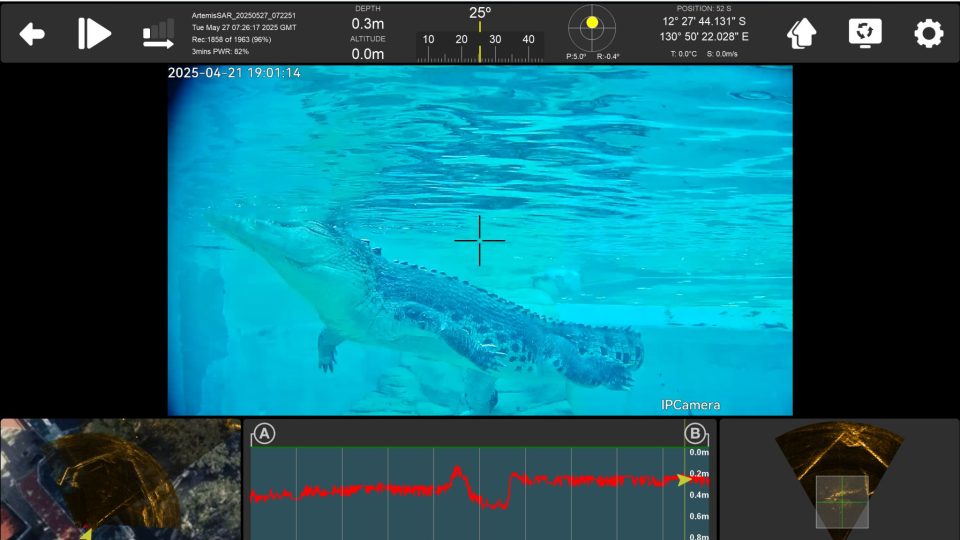Click the yellow arrow on depth profile
Image resolution: width=960 pixels, height=540 pixels.
pyautogui.click(x=684, y=480)
